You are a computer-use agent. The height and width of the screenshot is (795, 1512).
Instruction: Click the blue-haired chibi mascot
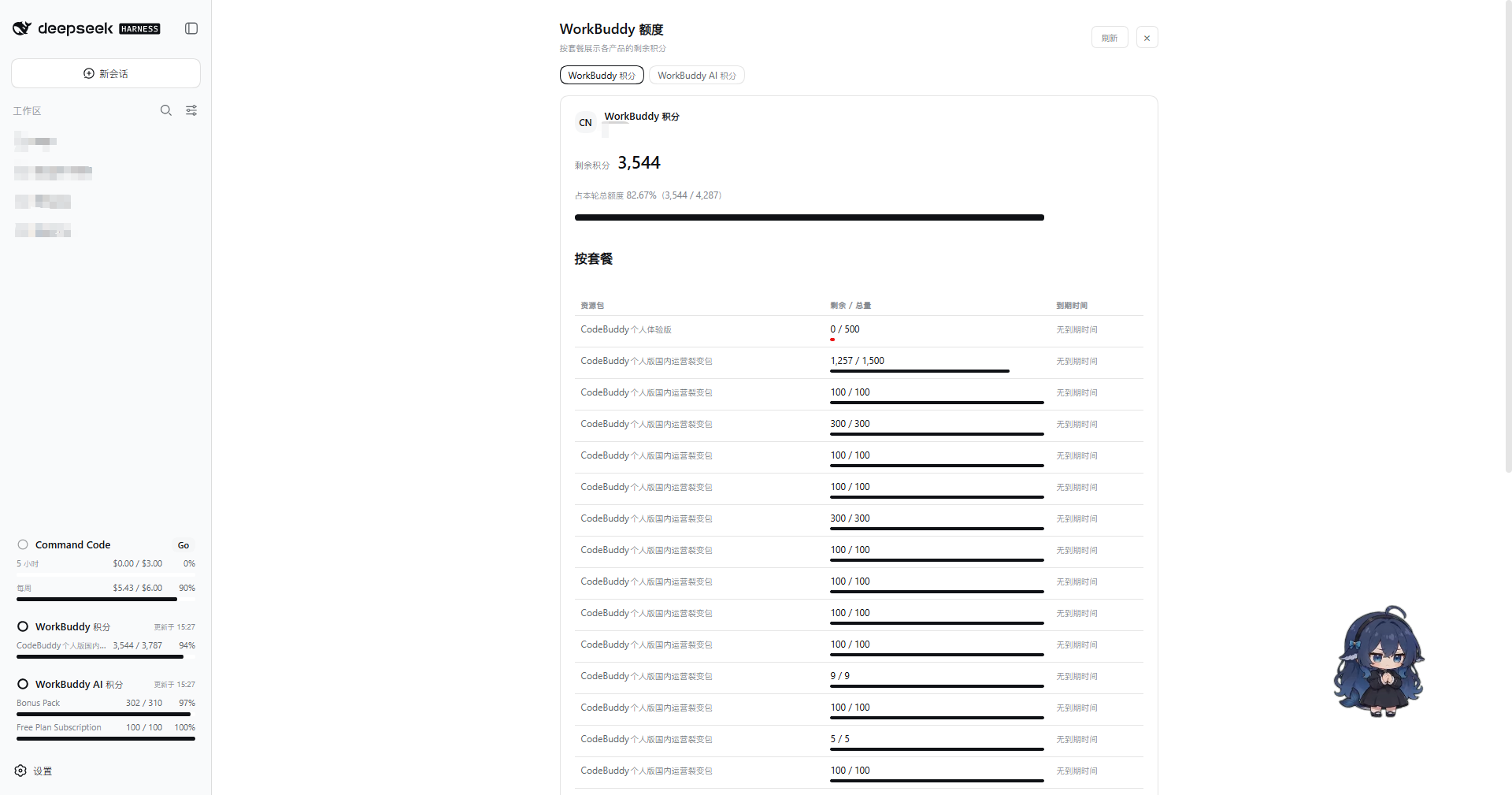pos(1379,661)
